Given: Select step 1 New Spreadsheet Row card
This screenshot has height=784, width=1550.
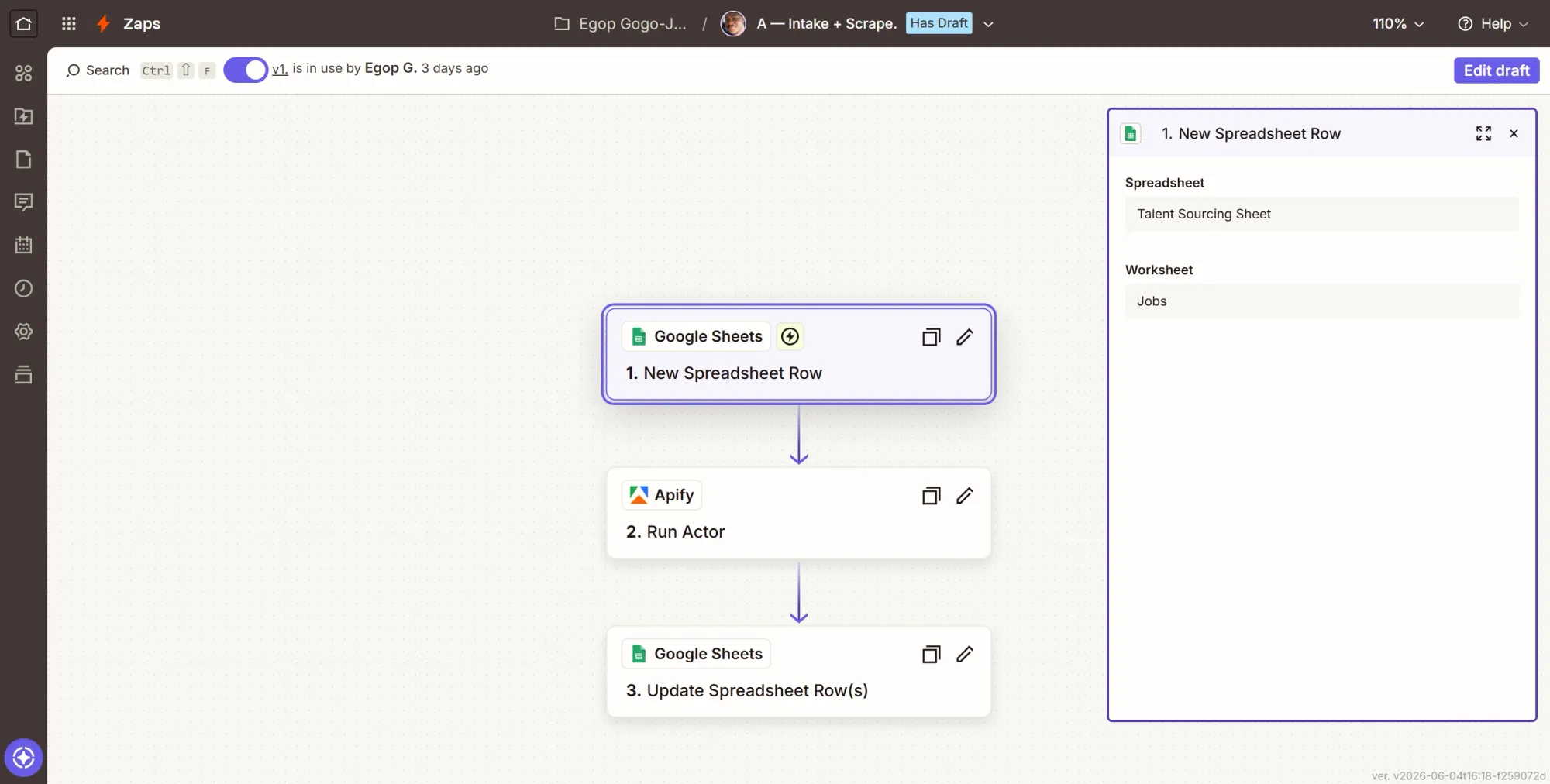Looking at the screenshot, I should 798,354.
